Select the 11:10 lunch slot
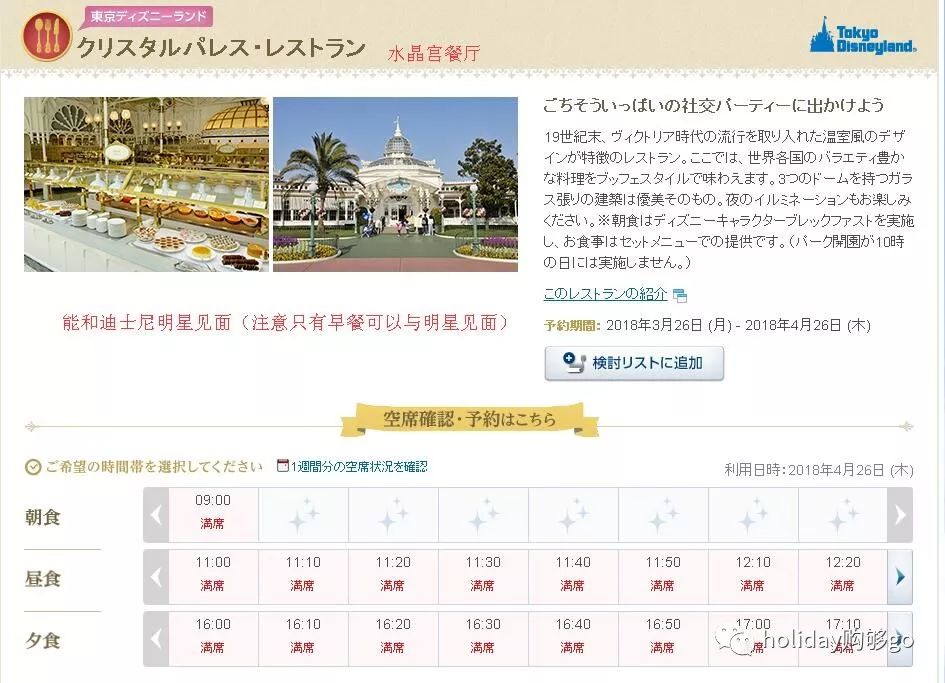 pos(303,577)
